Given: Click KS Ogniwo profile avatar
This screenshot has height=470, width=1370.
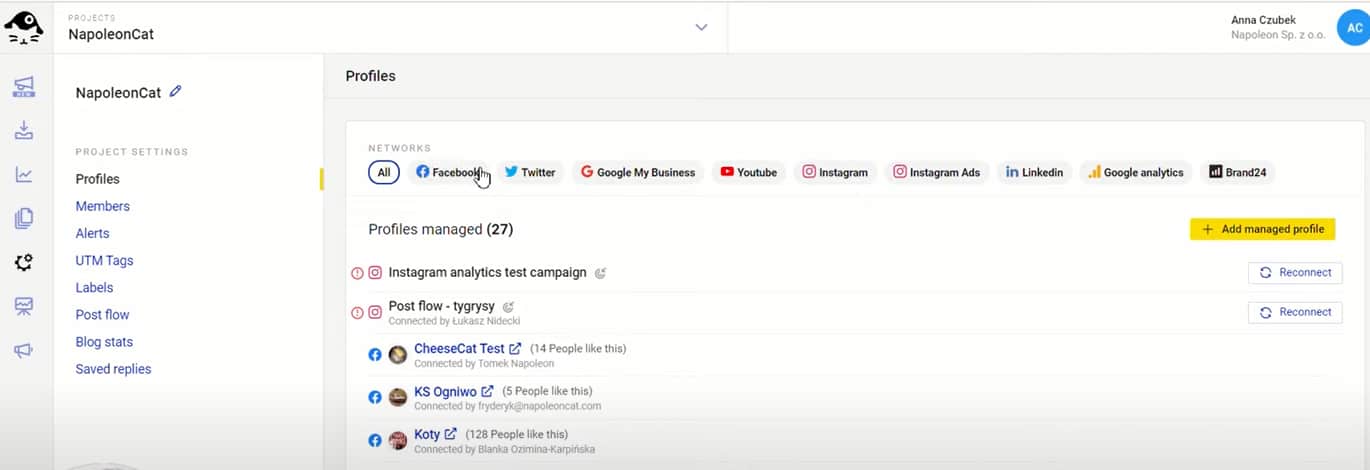Looking at the screenshot, I should (x=397, y=397).
